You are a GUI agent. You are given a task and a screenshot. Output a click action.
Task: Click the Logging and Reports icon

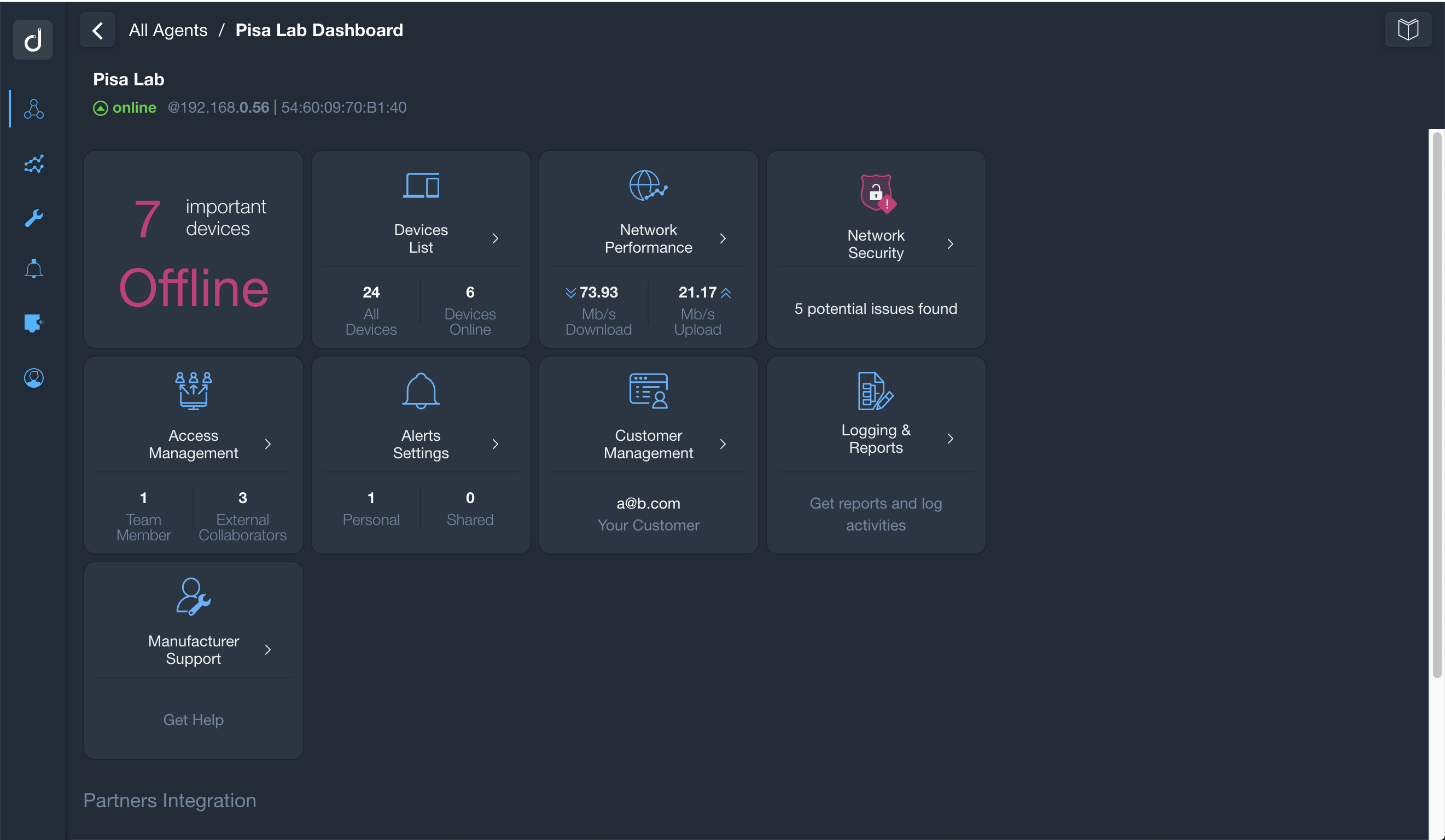coord(875,391)
